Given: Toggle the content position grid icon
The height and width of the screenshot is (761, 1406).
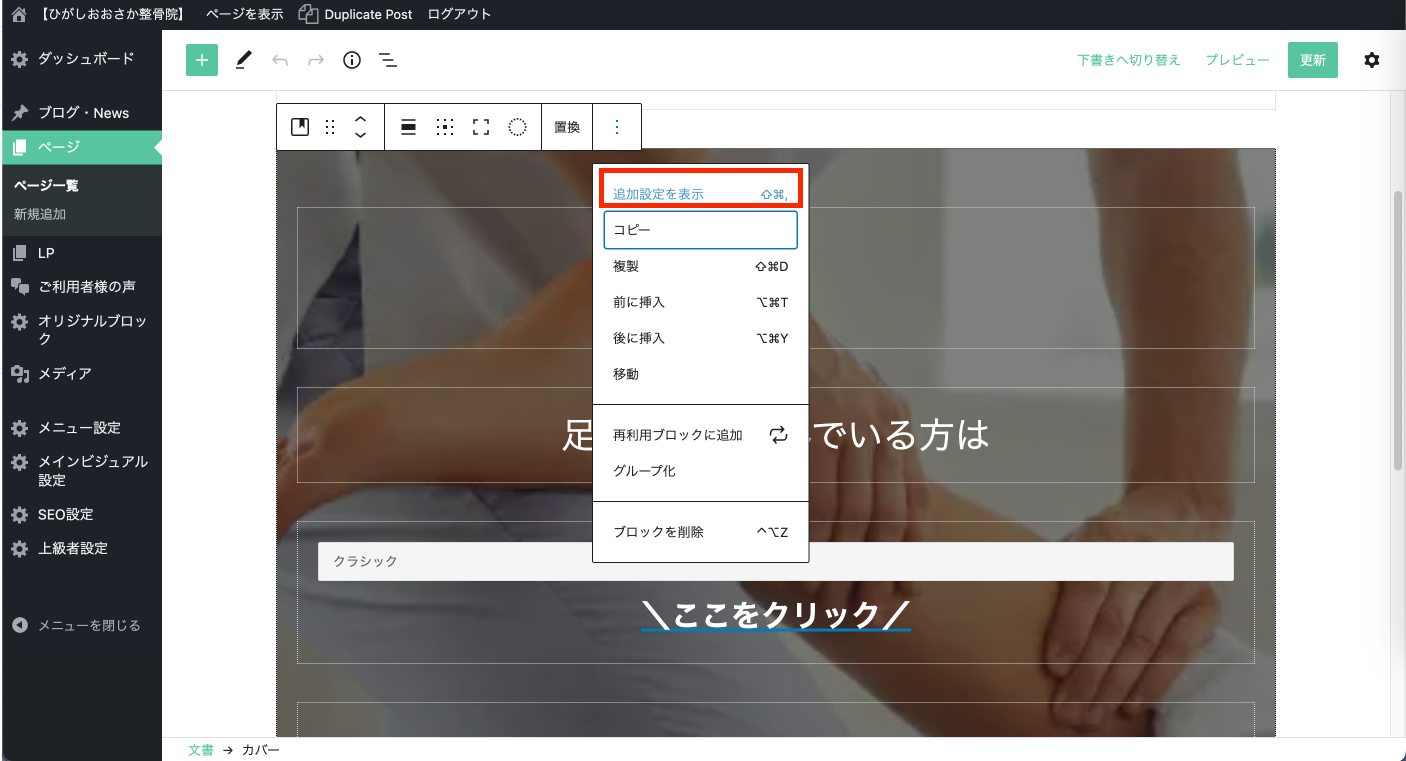Looking at the screenshot, I should click(x=445, y=127).
